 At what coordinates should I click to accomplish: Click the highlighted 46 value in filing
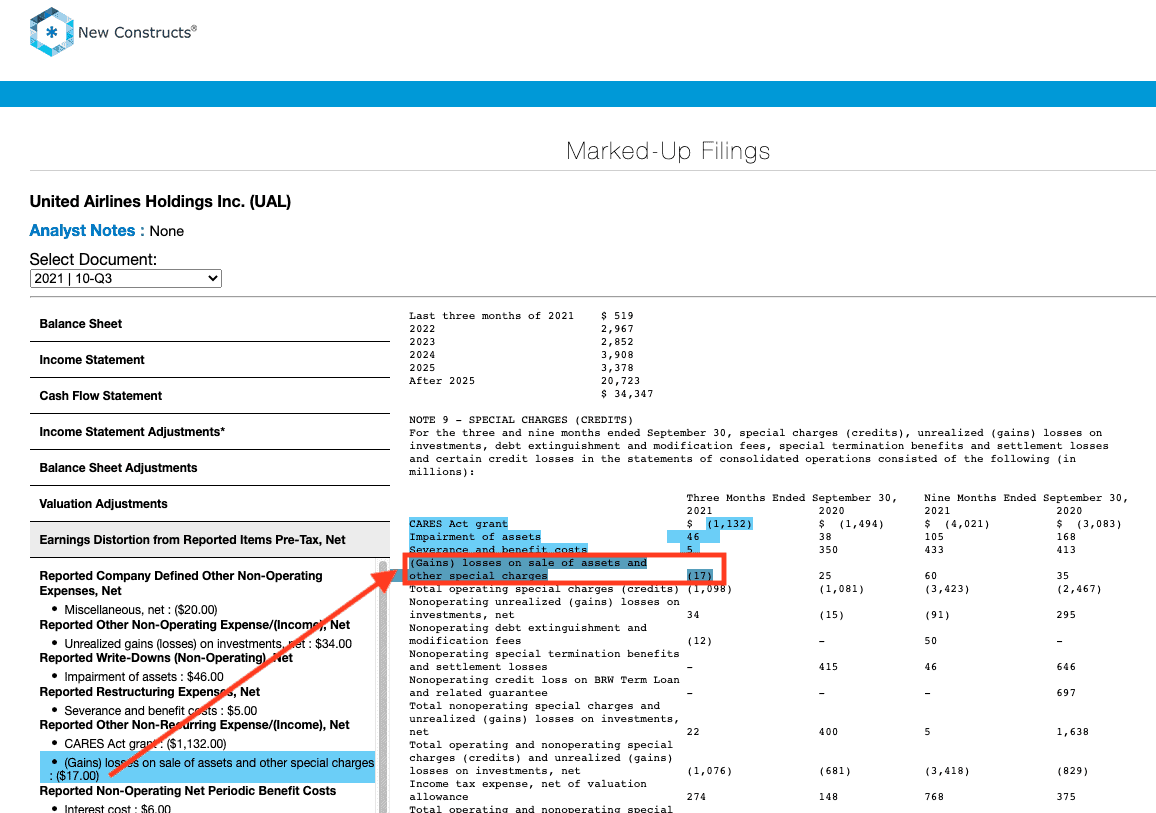click(x=693, y=537)
